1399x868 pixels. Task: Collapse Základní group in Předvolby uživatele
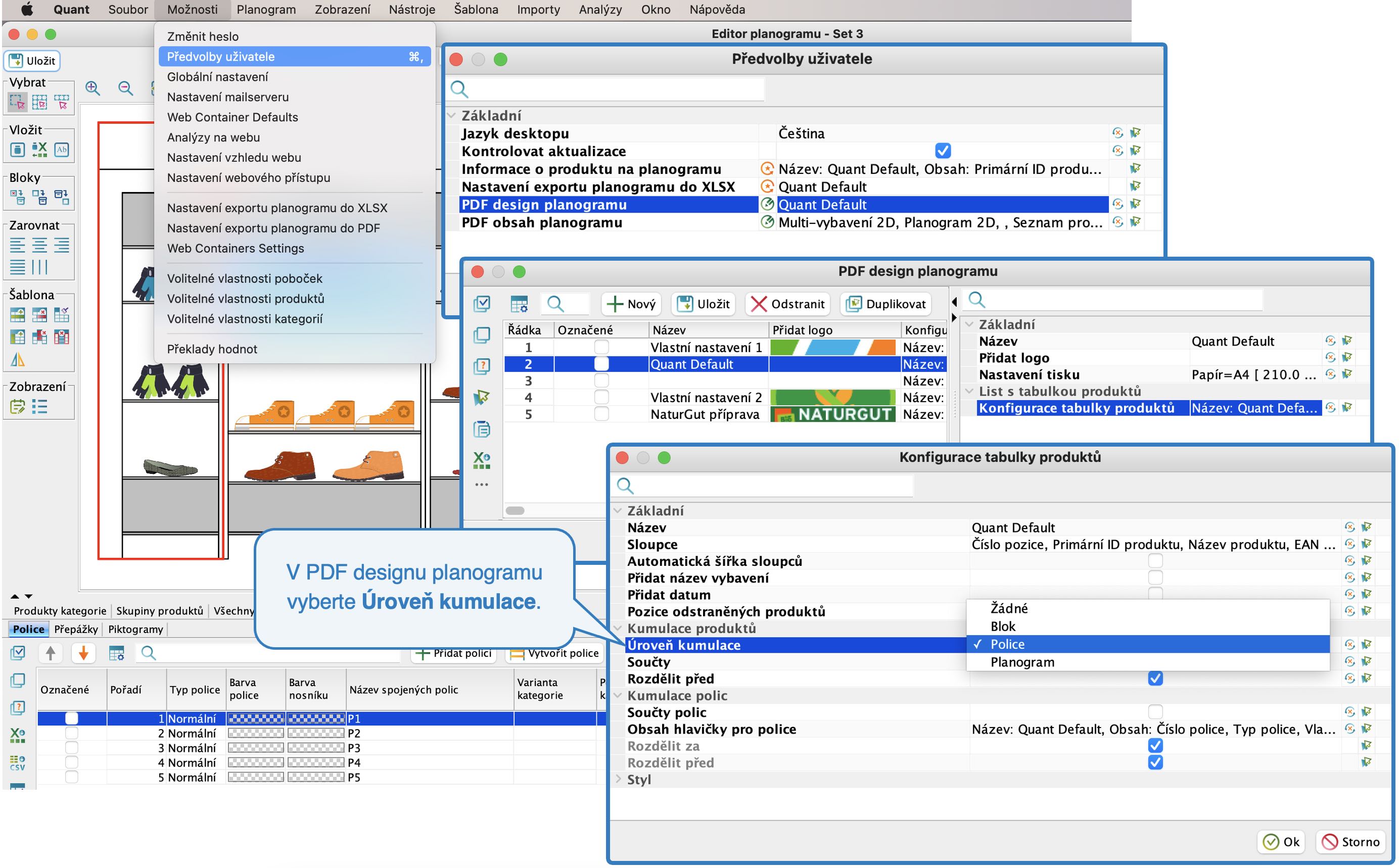coord(452,116)
